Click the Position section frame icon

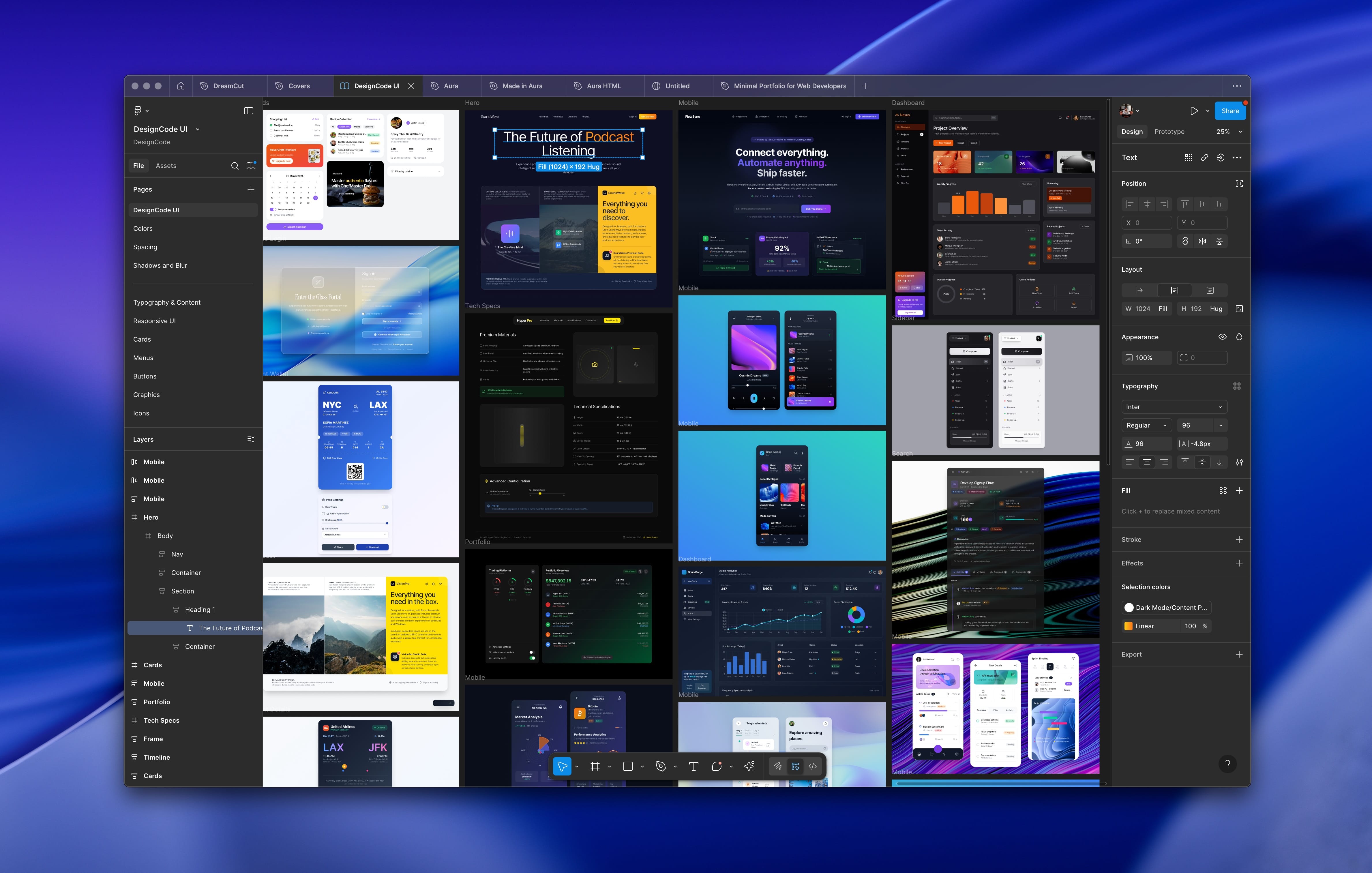point(1239,183)
